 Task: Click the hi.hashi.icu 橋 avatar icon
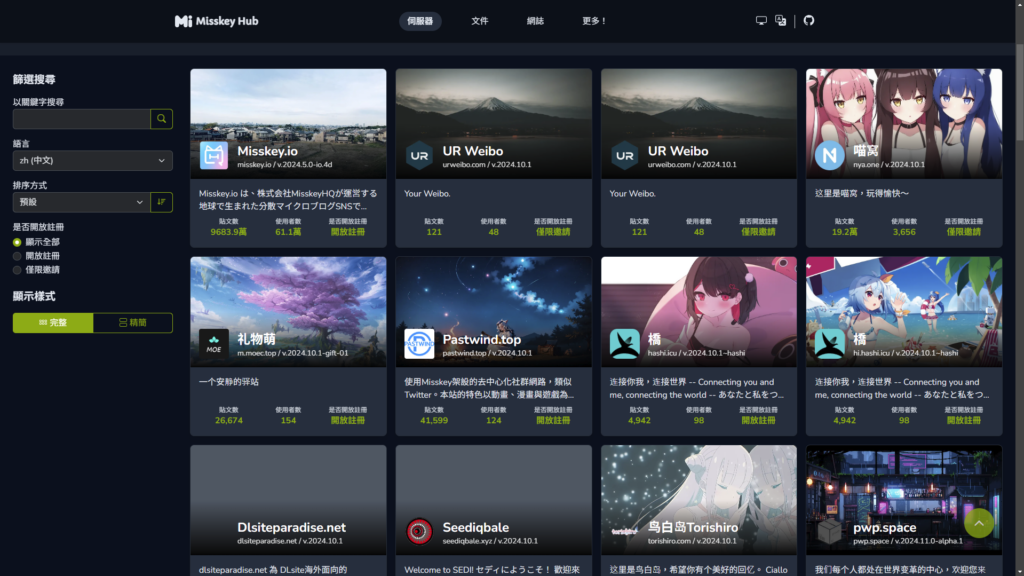pyautogui.click(x=829, y=344)
